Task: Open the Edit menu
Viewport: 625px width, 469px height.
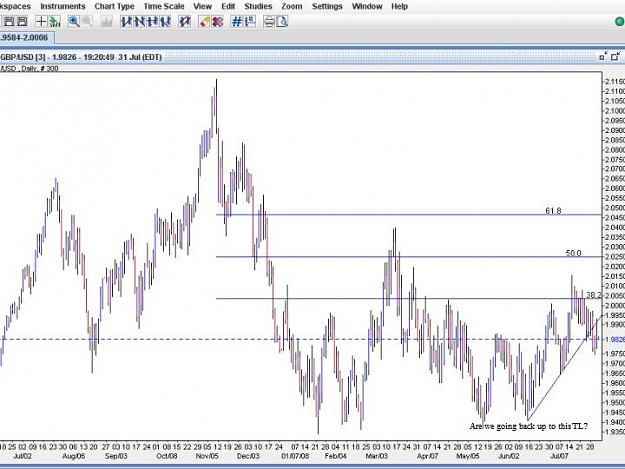Action: (228, 6)
